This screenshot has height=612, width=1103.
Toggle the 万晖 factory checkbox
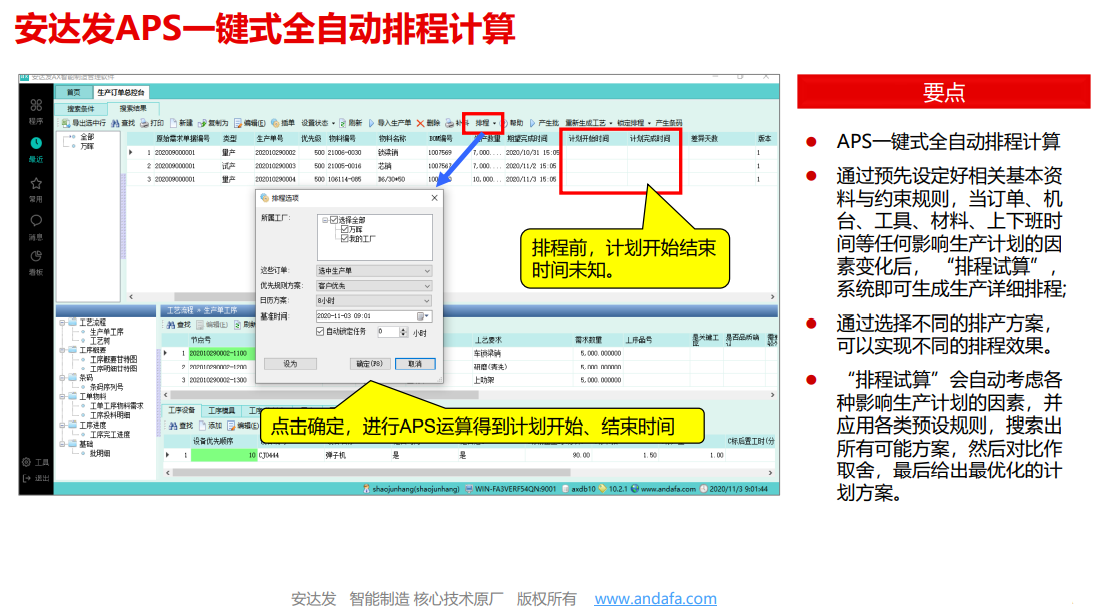click(345, 229)
